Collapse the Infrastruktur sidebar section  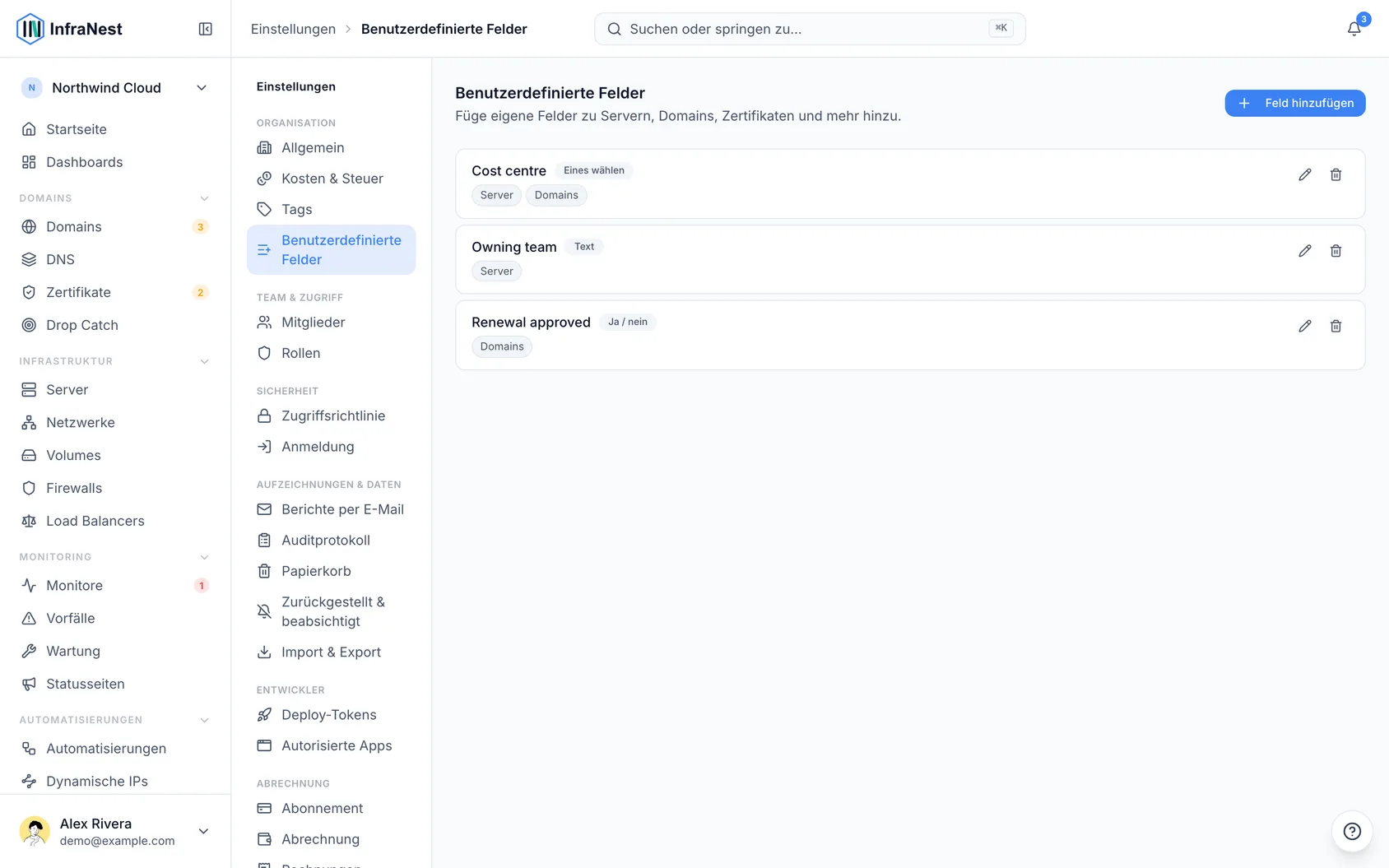click(204, 361)
